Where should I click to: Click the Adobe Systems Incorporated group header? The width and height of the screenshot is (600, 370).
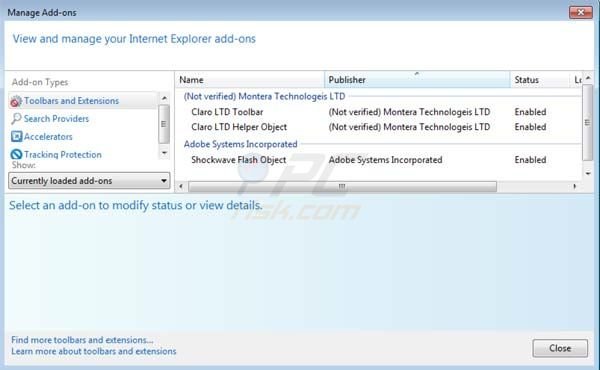[240, 144]
